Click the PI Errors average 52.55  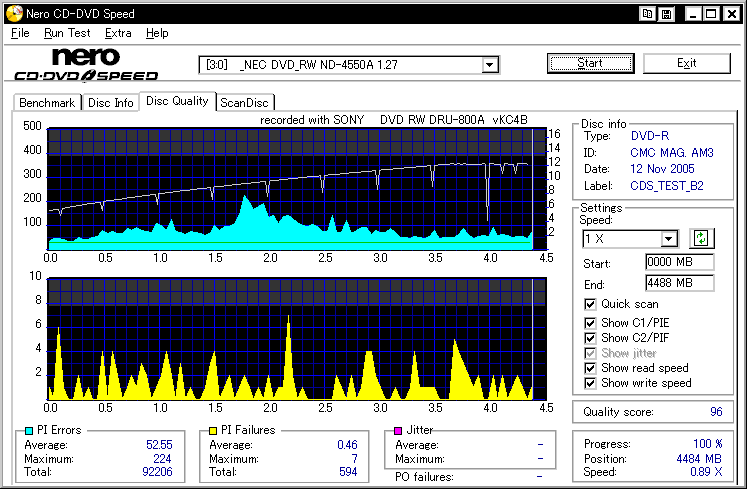point(159,445)
